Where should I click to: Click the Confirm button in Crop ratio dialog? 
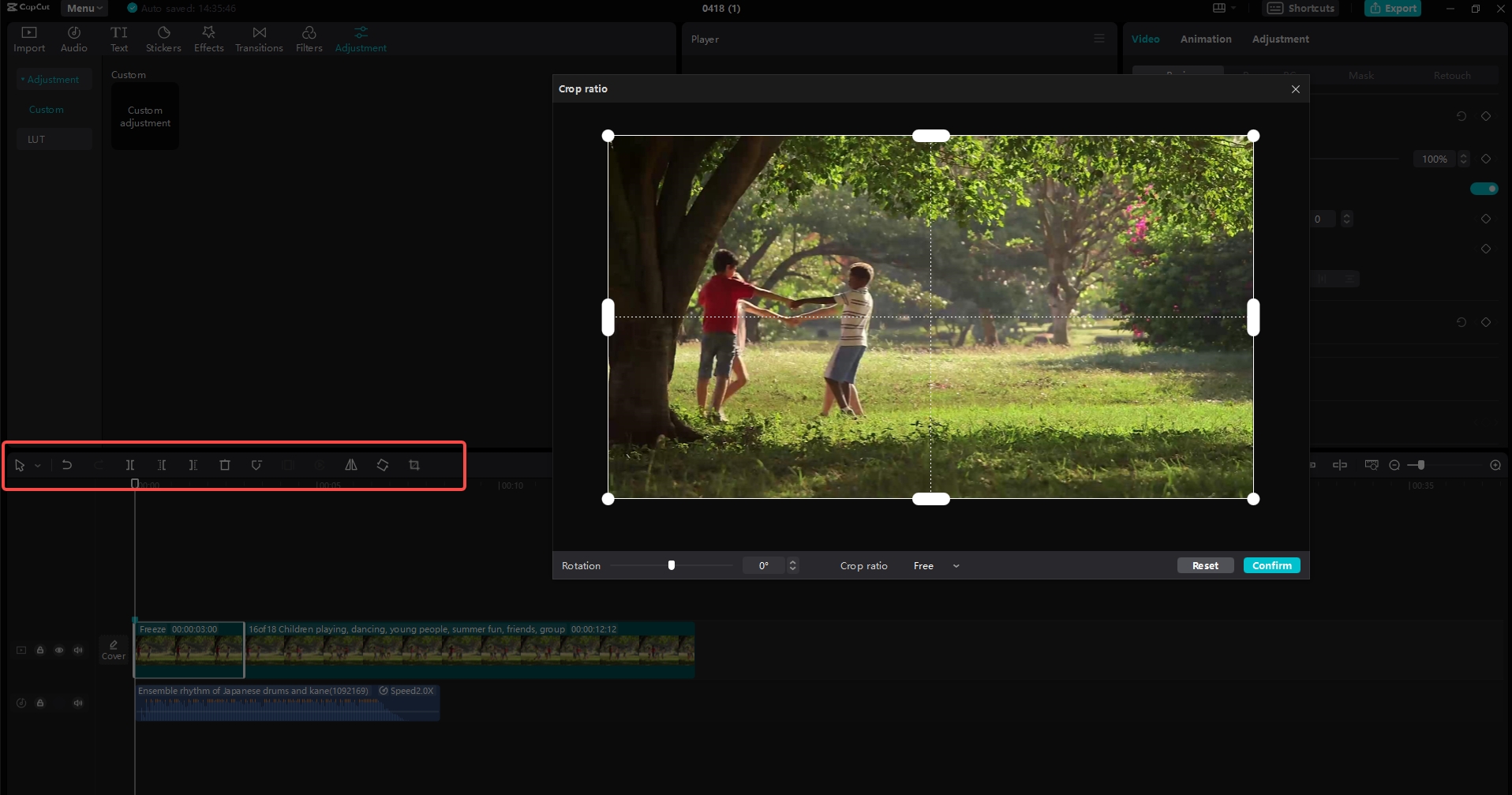coord(1271,565)
